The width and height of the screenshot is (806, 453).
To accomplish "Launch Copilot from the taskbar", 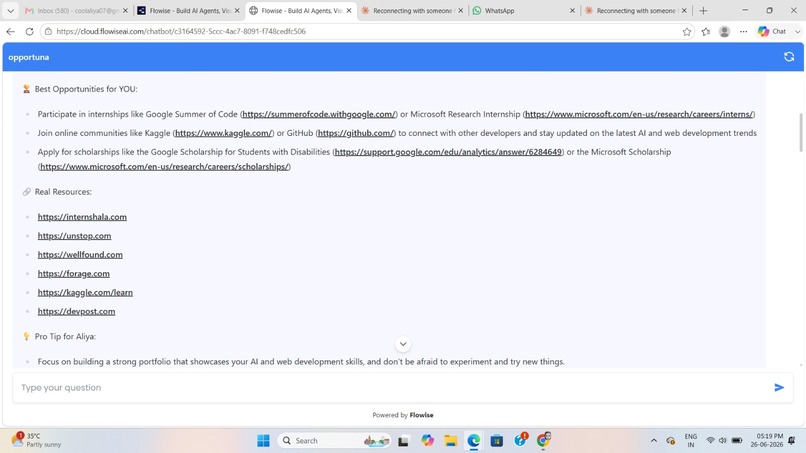I will 427,441.
